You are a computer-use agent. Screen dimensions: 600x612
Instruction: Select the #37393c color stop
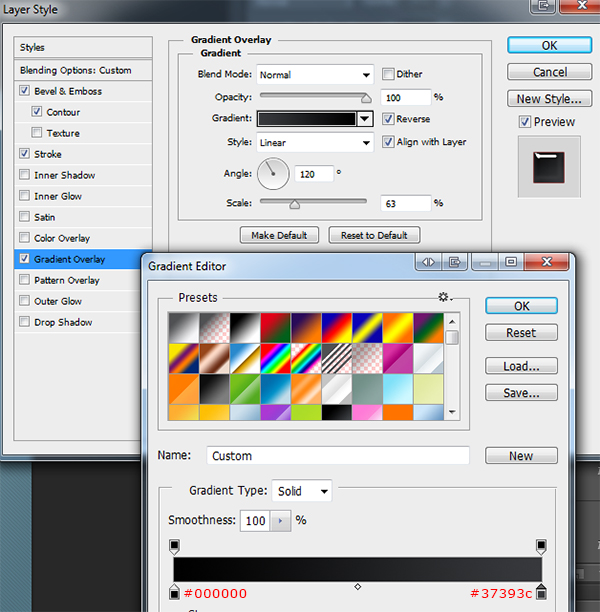[x=541, y=592]
